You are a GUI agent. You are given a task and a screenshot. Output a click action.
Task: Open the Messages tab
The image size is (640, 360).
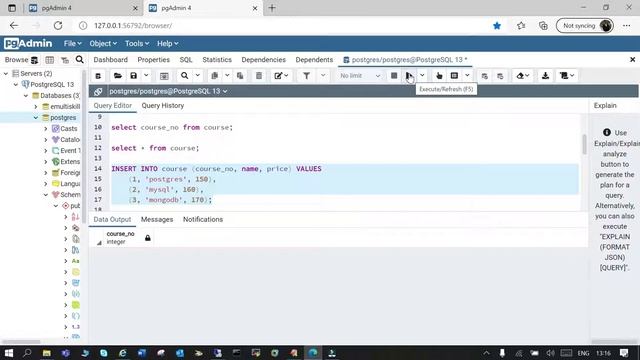(157, 219)
